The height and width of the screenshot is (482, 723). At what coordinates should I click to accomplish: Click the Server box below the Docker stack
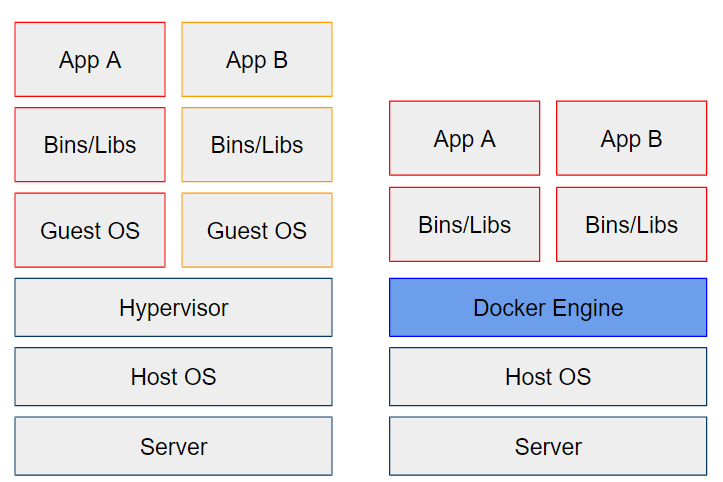[548, 446]
